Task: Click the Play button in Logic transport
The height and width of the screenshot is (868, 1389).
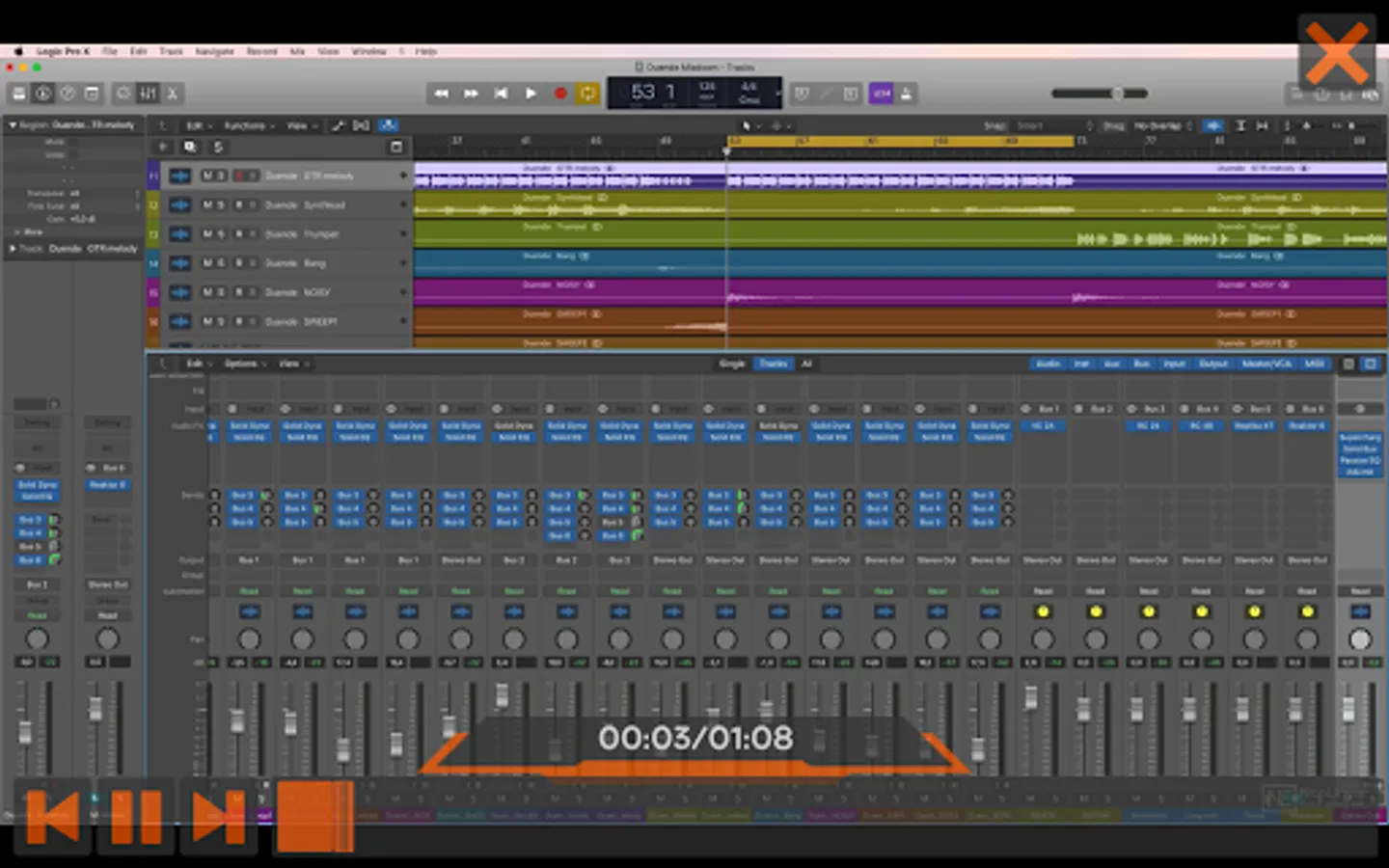Action: click(x=531, y=94)
